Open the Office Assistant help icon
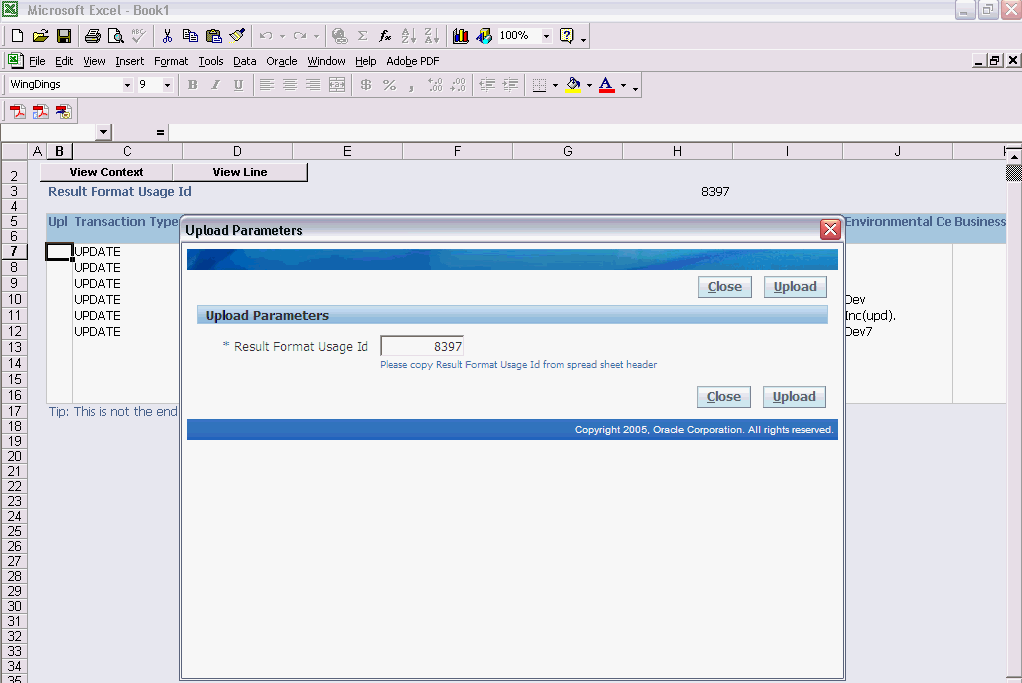Screen dimensions: 1022x683 pos(567,36)
